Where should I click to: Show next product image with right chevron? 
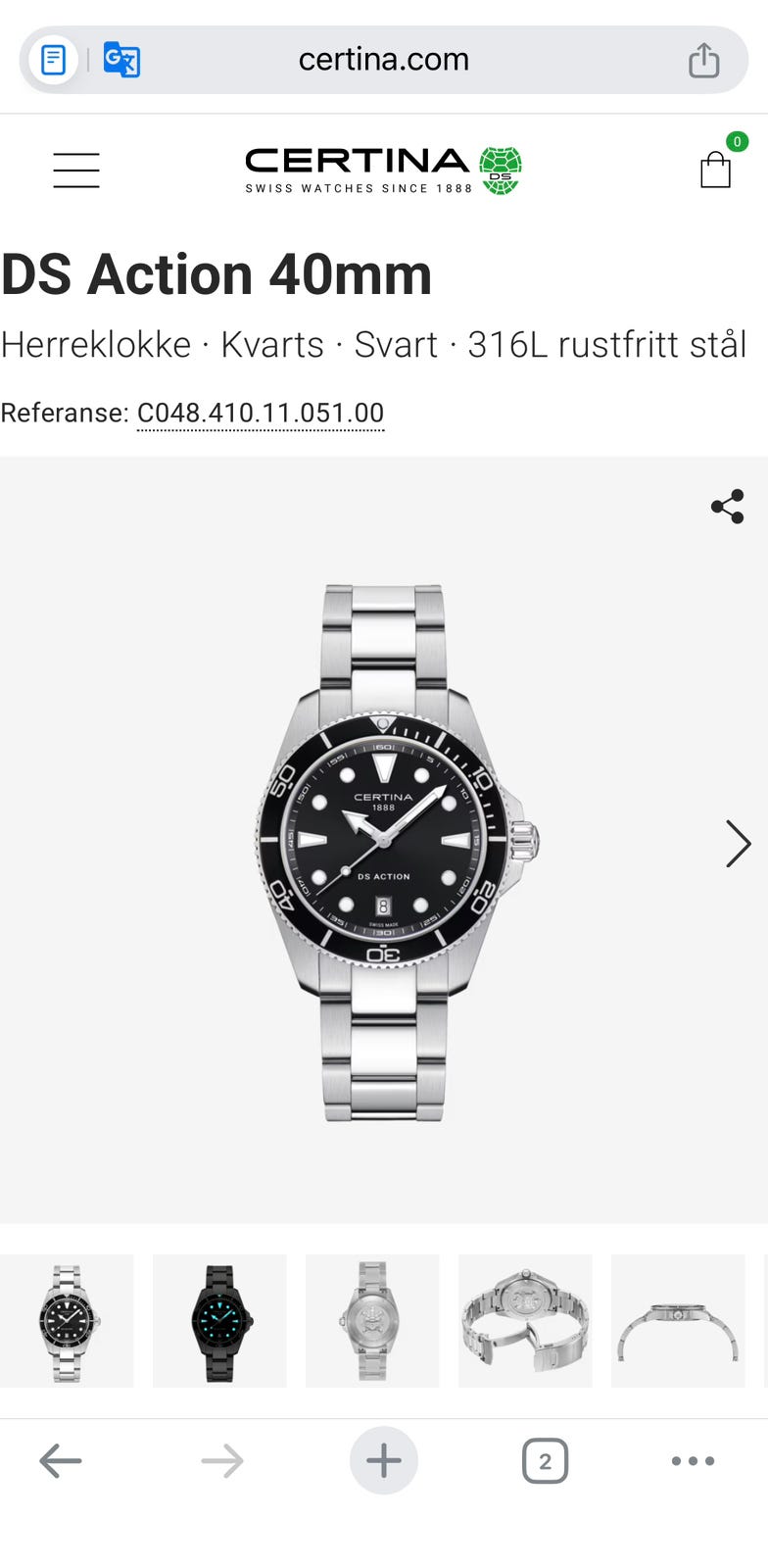[x=738, y=844]
